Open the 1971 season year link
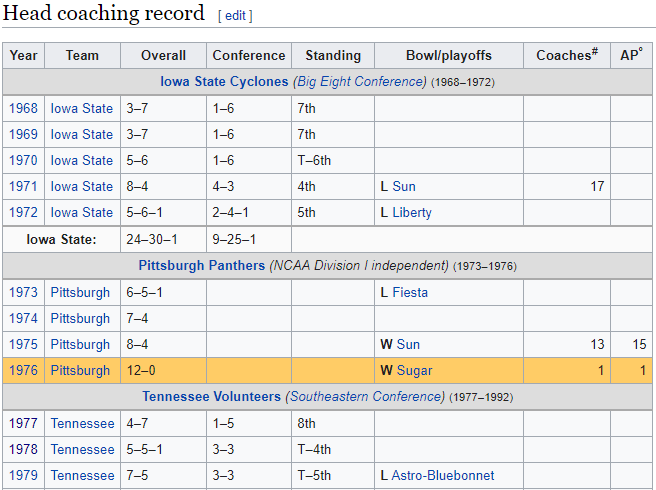 pyautogui.click(x=23, y=186)
